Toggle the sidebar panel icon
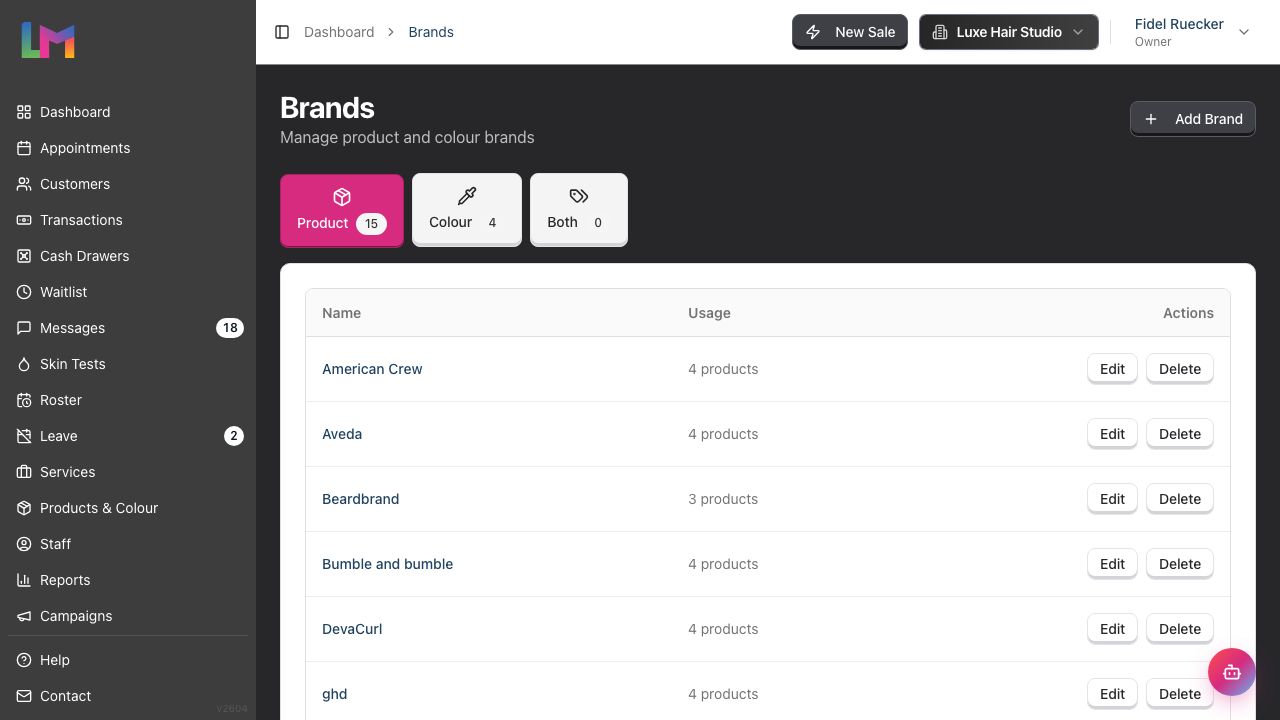Viewport: 1280px width, 720px height. pos(282,32)
